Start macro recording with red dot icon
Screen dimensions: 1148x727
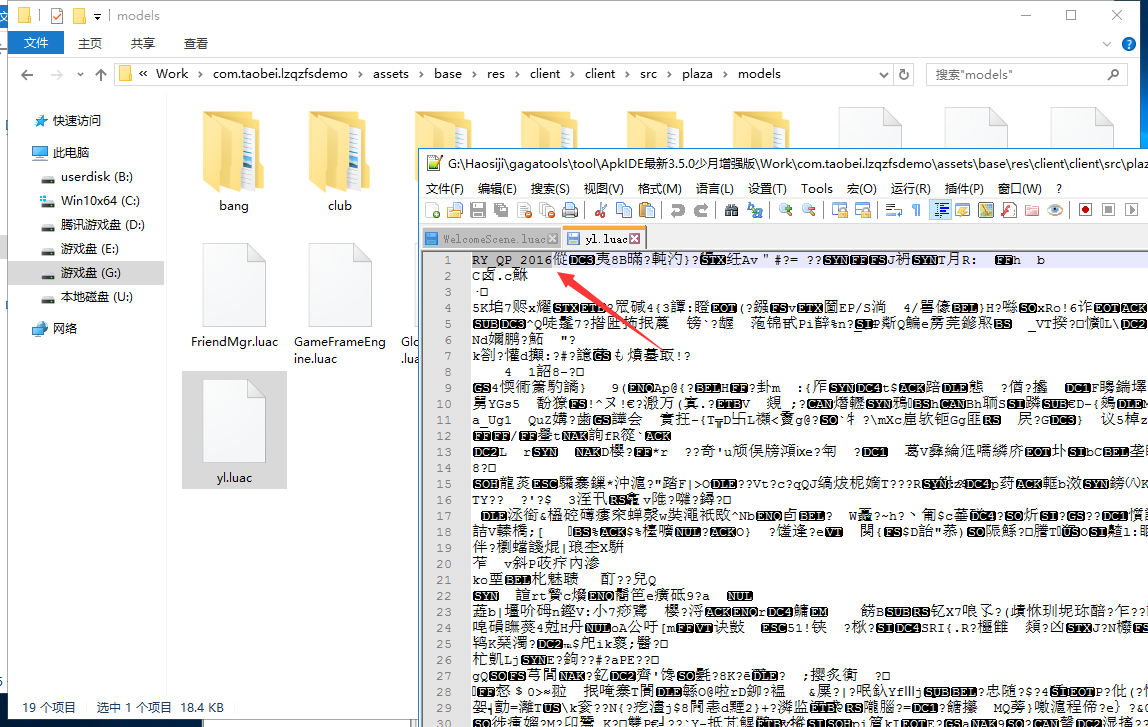pyautogui.click(x=1085, y=210)
